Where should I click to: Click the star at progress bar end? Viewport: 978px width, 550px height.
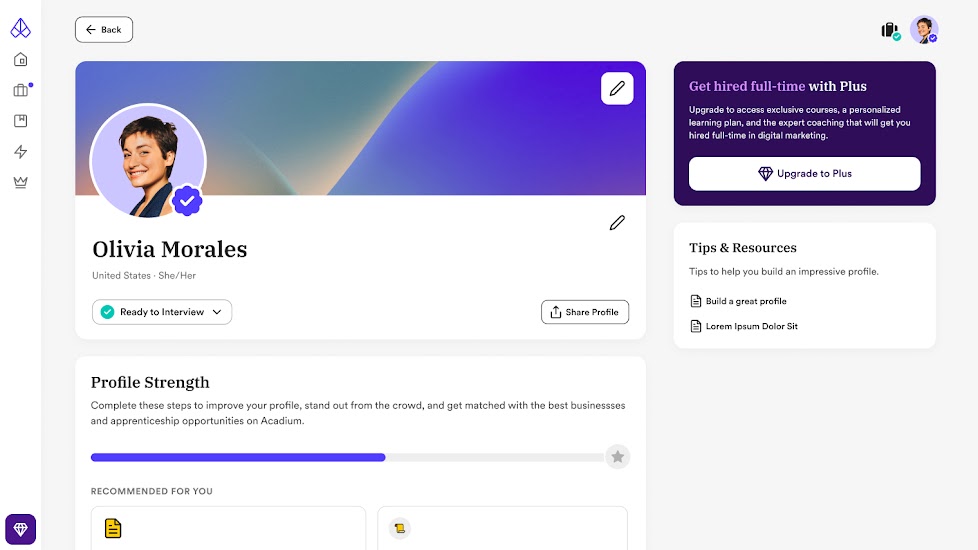618,457
